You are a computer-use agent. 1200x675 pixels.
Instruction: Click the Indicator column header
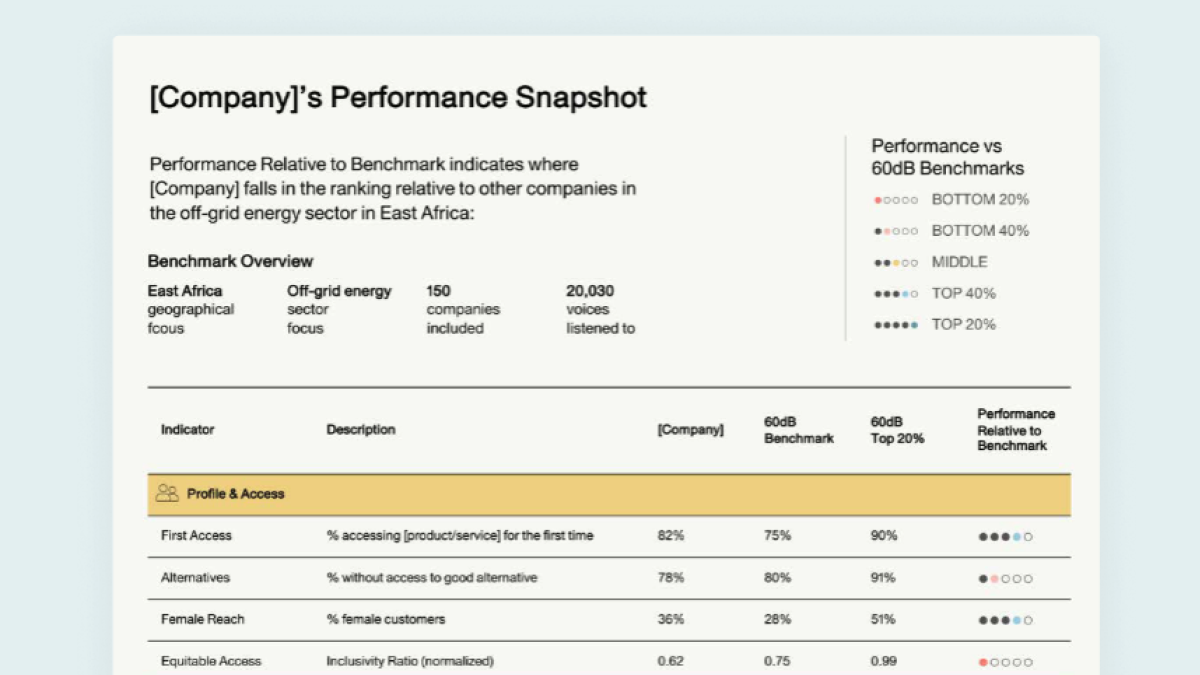(188, 430)
